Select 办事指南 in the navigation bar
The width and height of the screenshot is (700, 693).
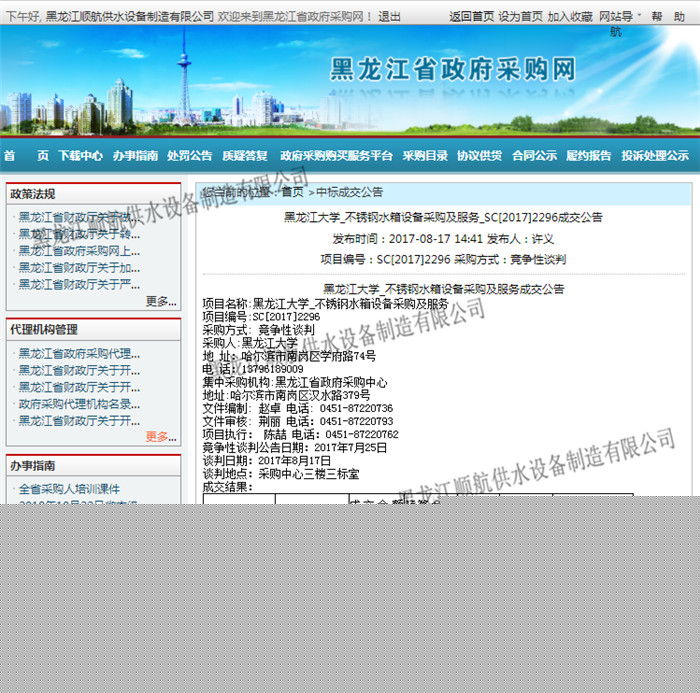coord(135,156)
